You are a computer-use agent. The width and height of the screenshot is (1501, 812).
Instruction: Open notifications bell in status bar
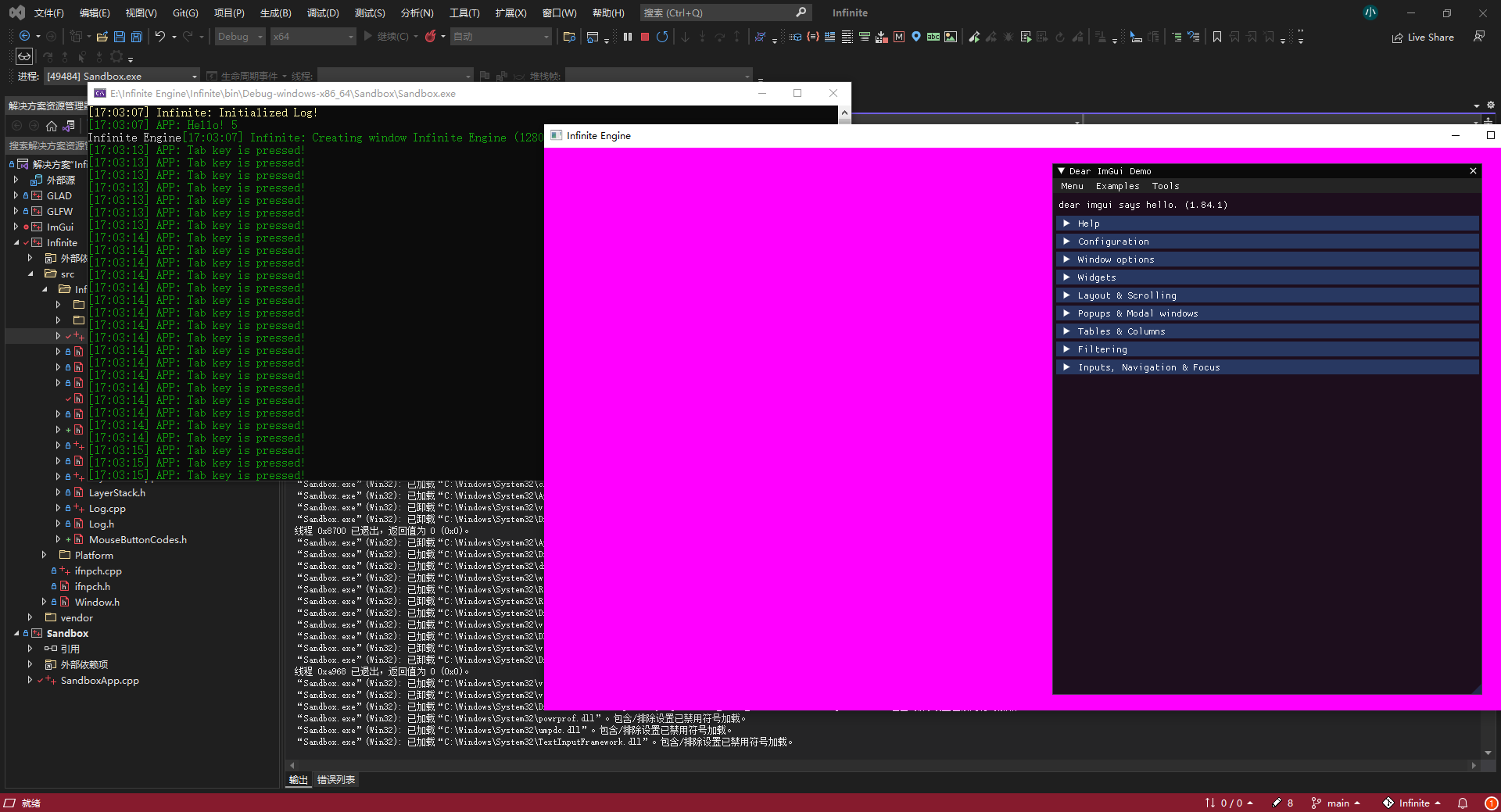click(1463, 803)
